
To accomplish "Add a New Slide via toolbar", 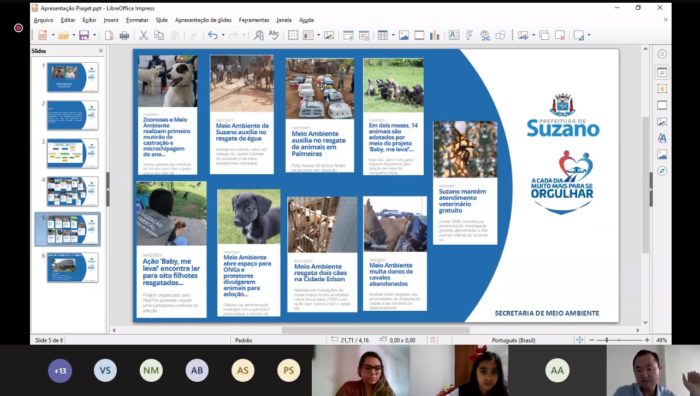I will click(523, 35).
